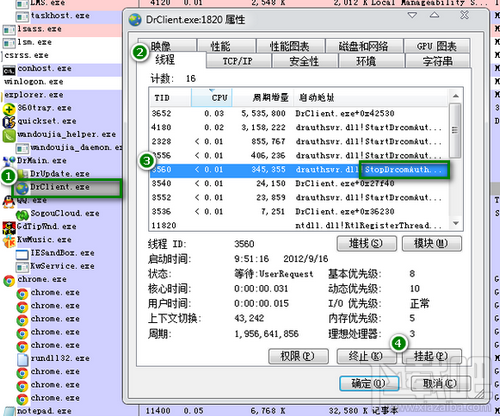
Task: Click the wandoujia_helper.exe green leaf icon
Action: (9, 135)
